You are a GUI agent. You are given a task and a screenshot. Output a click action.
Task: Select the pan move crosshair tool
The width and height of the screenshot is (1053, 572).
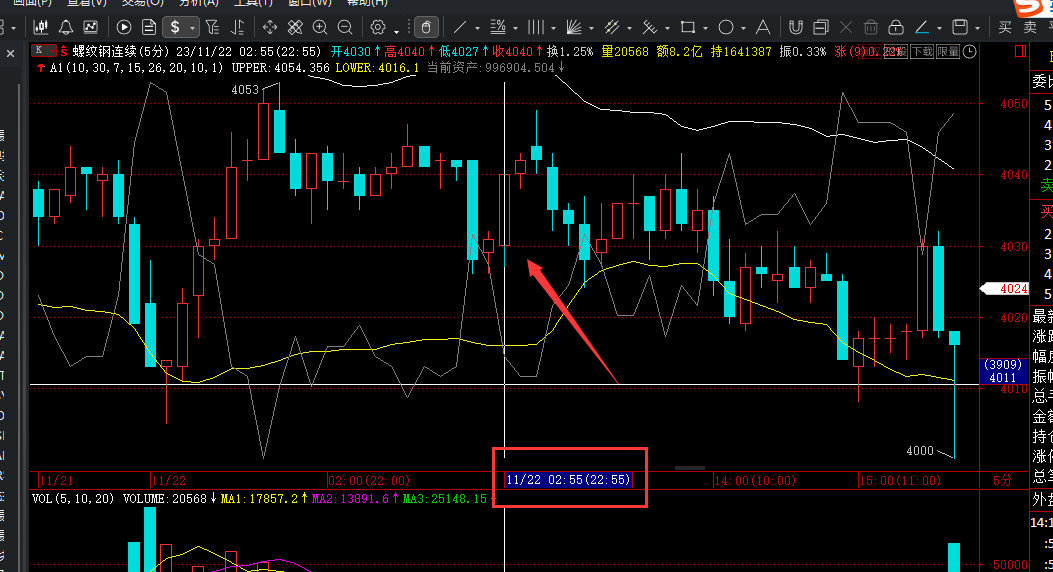270,28
